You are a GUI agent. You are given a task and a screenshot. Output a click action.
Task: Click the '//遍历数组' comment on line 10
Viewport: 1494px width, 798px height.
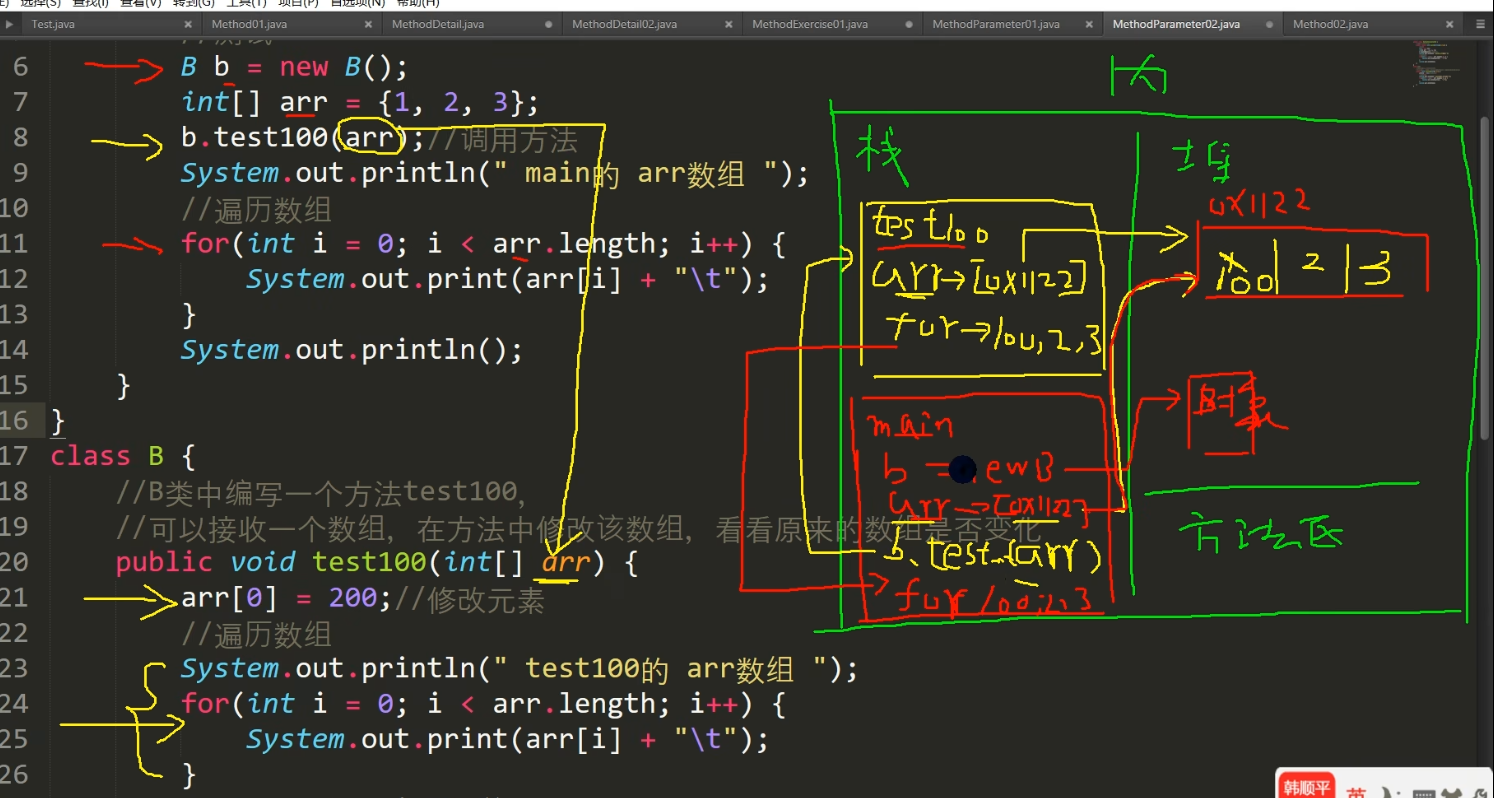[256, 209]
